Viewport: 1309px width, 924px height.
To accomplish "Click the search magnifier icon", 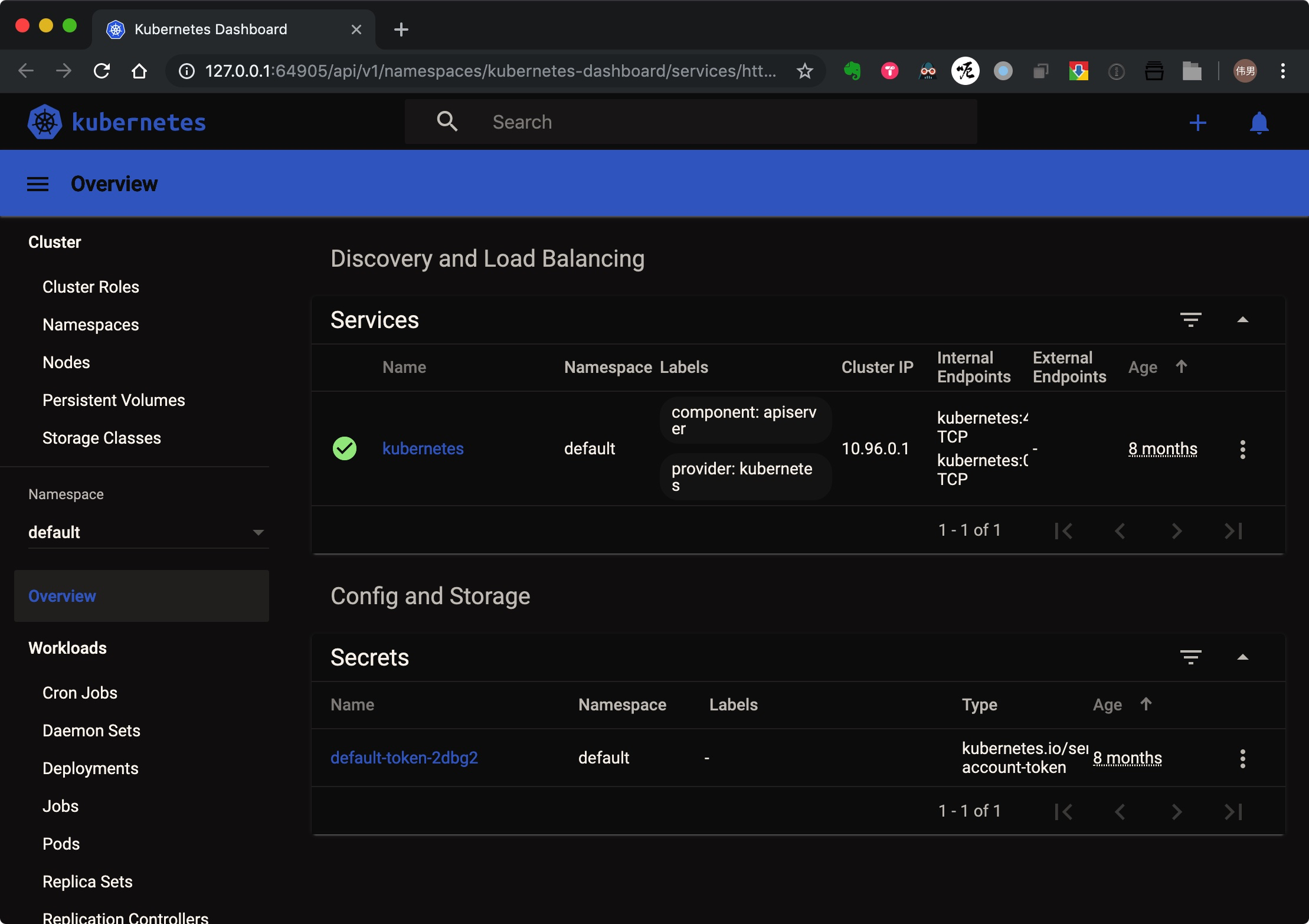I will pyautogui.click(x=447, y=122).
